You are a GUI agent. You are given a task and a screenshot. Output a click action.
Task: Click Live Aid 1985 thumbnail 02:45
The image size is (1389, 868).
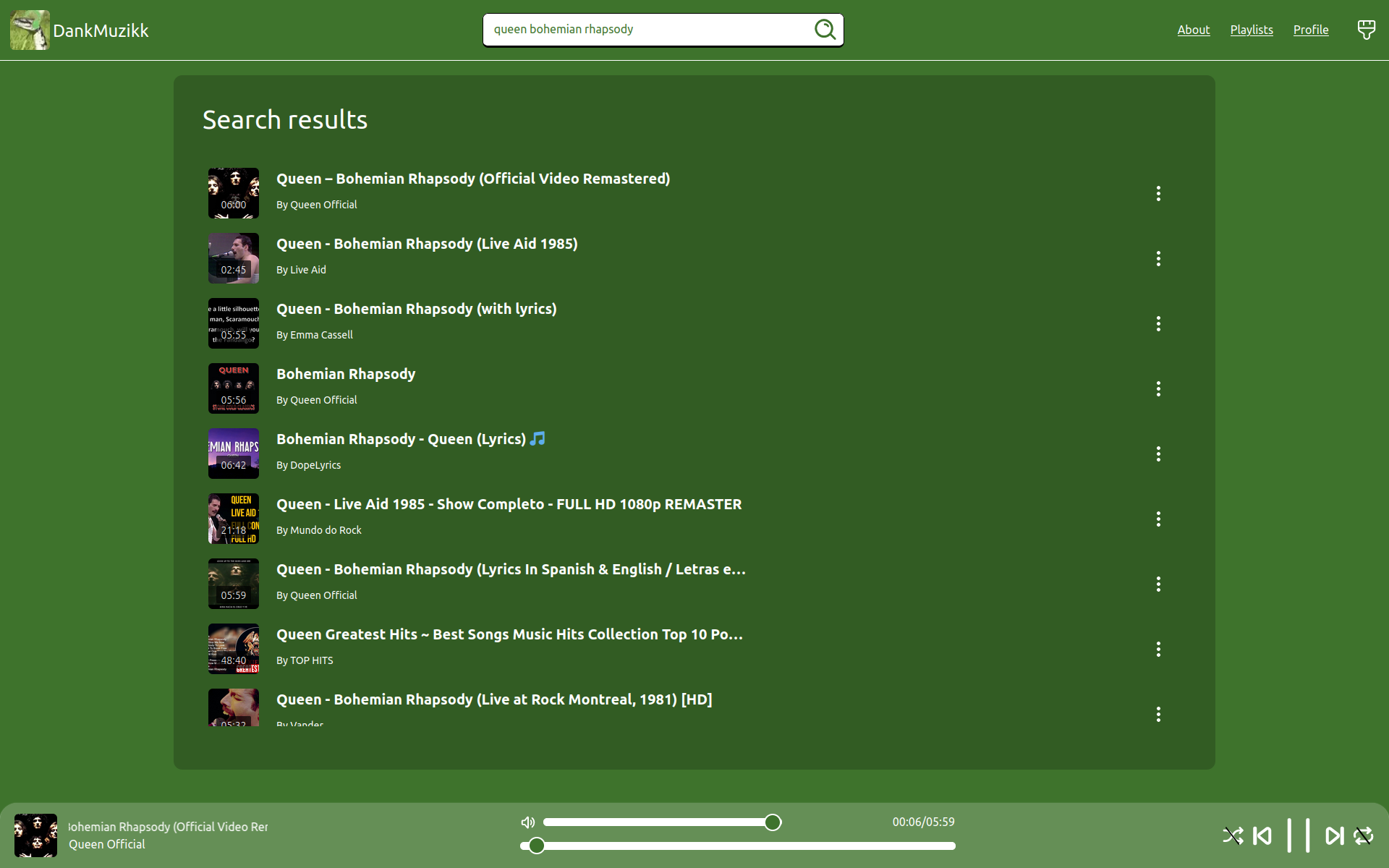coord(234,258)
